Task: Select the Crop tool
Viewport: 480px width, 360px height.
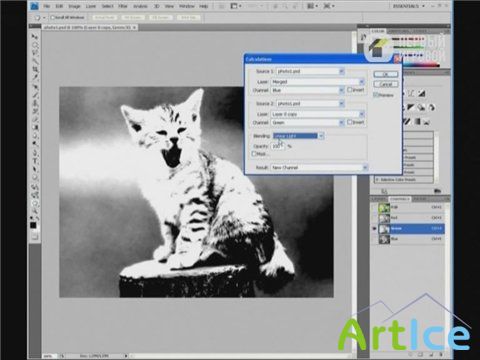Action: (x=35, y=70)
